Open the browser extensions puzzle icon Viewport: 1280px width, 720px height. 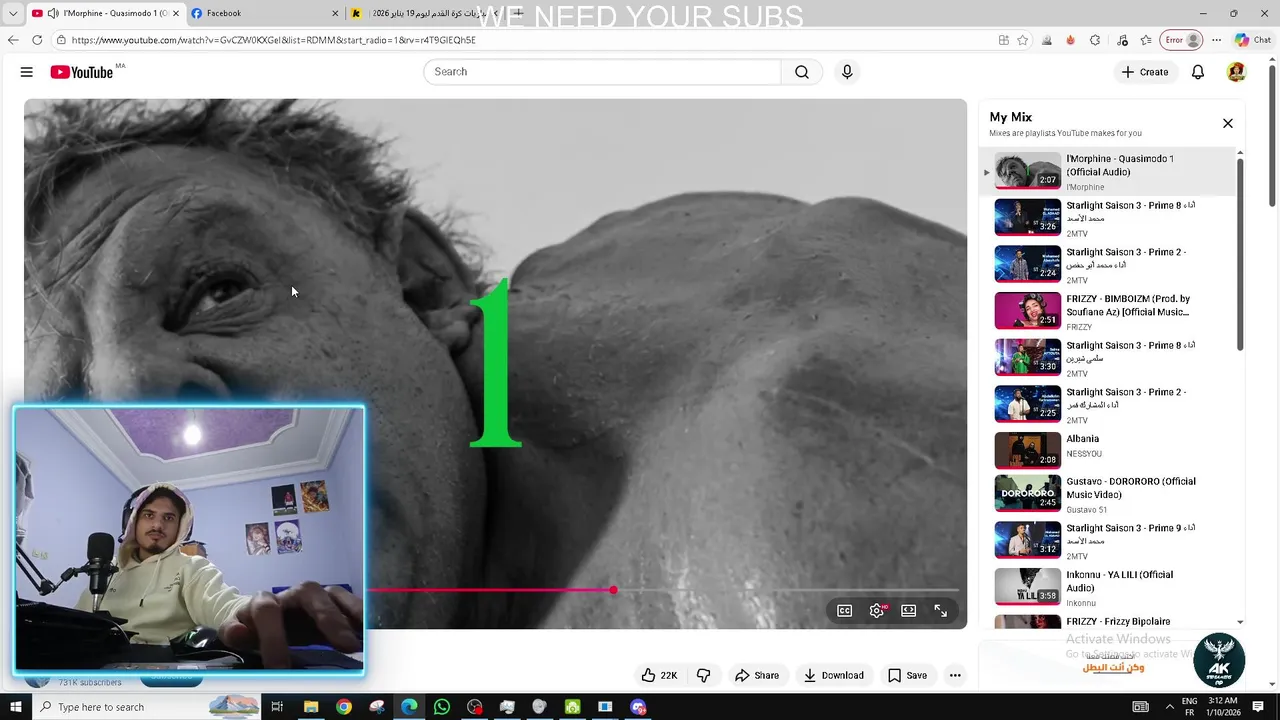[x=1095, y=40]
